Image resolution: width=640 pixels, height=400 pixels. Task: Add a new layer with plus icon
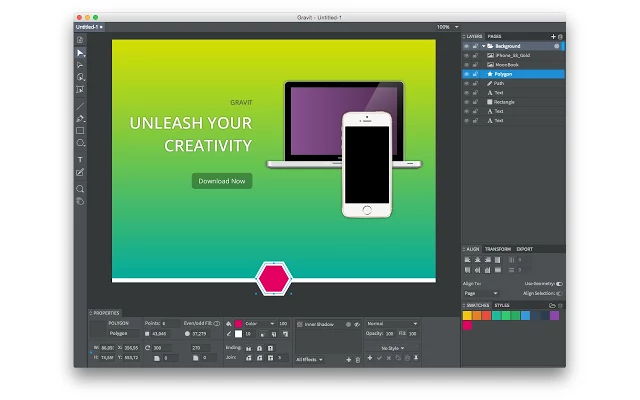(553, 36)
